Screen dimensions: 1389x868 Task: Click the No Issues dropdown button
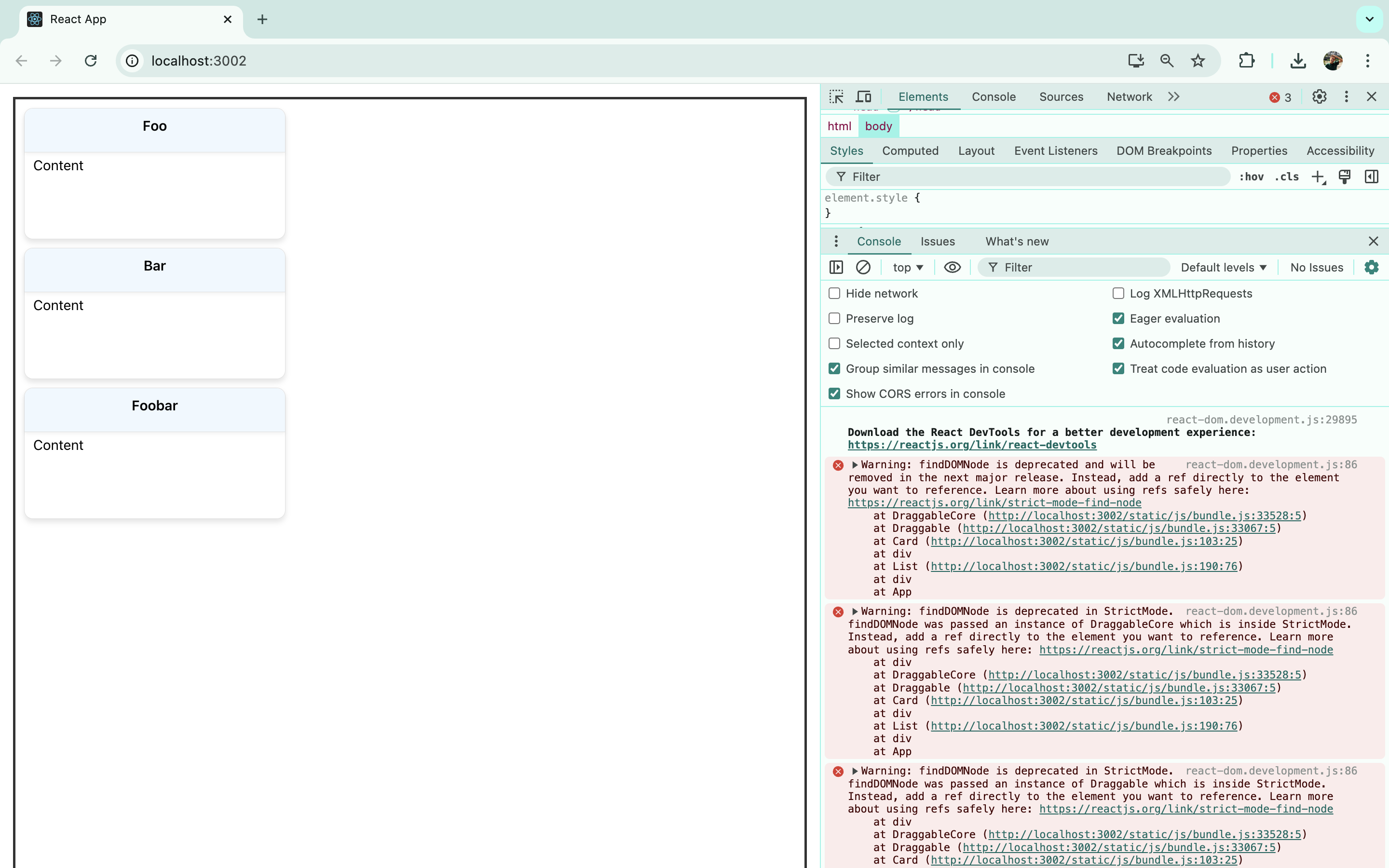point(1317,267)
